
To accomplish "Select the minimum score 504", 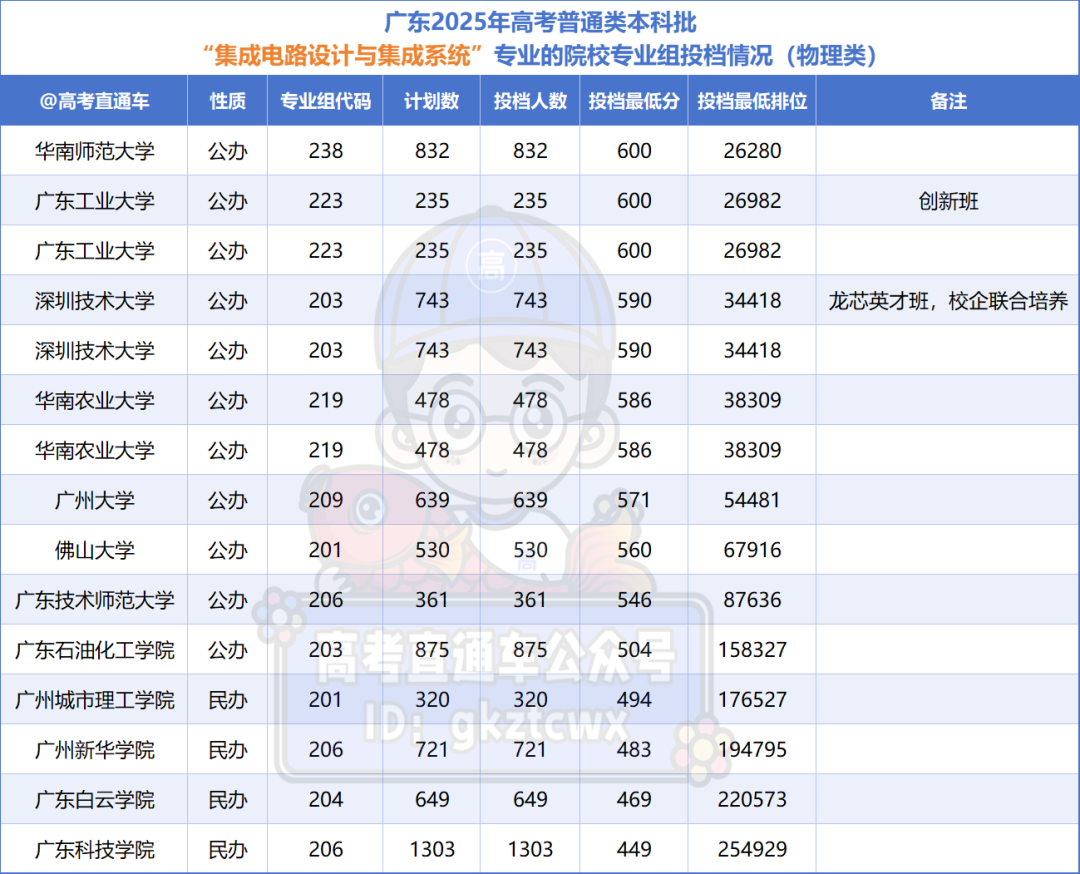I will click(x=634, y=649).
